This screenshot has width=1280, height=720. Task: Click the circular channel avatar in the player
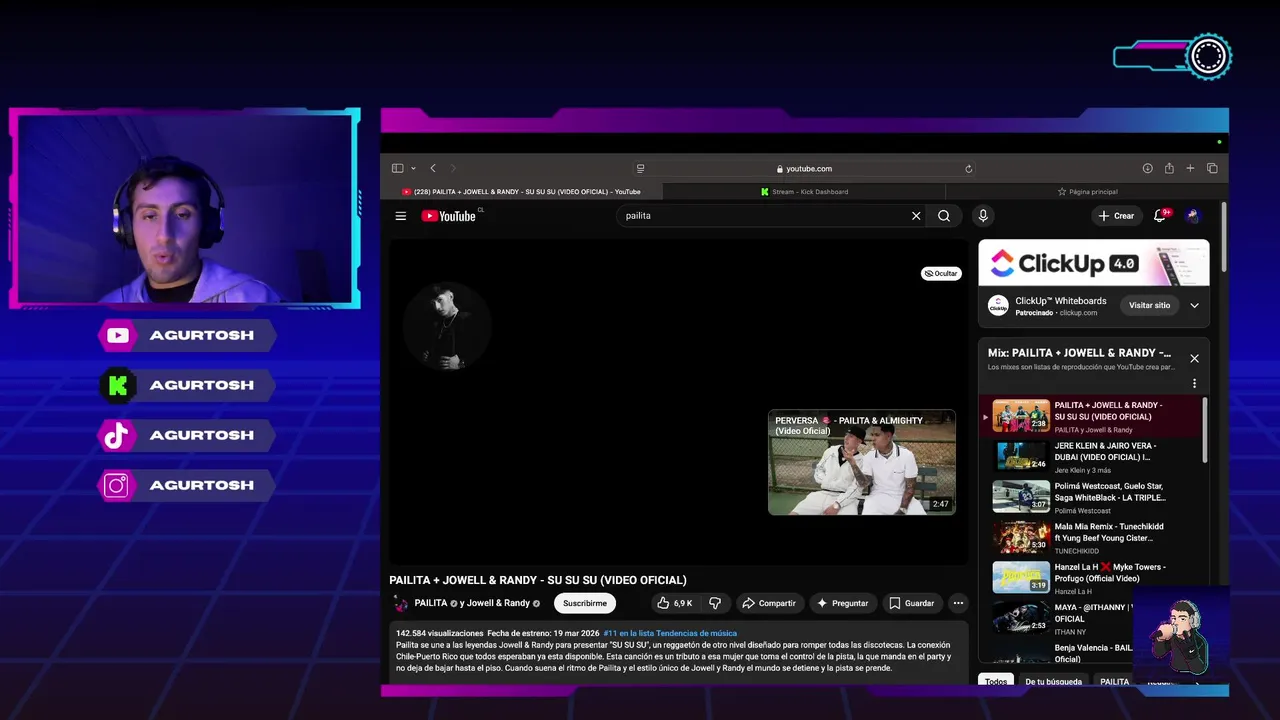coord(447,326)
